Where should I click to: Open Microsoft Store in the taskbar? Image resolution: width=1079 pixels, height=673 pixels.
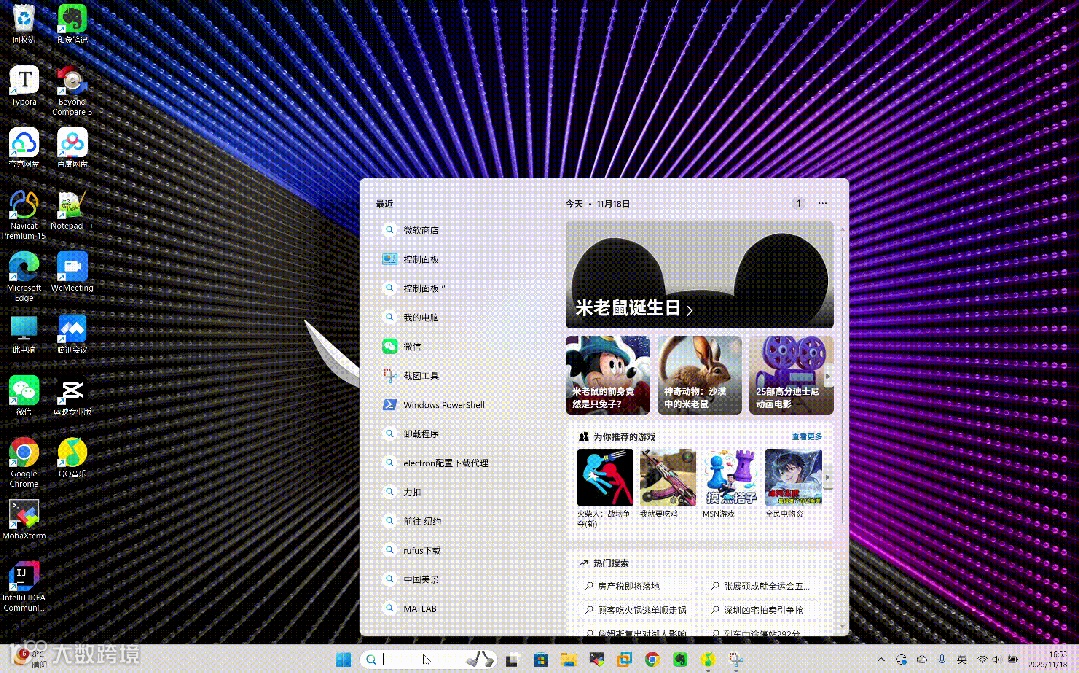coord(541,660)
